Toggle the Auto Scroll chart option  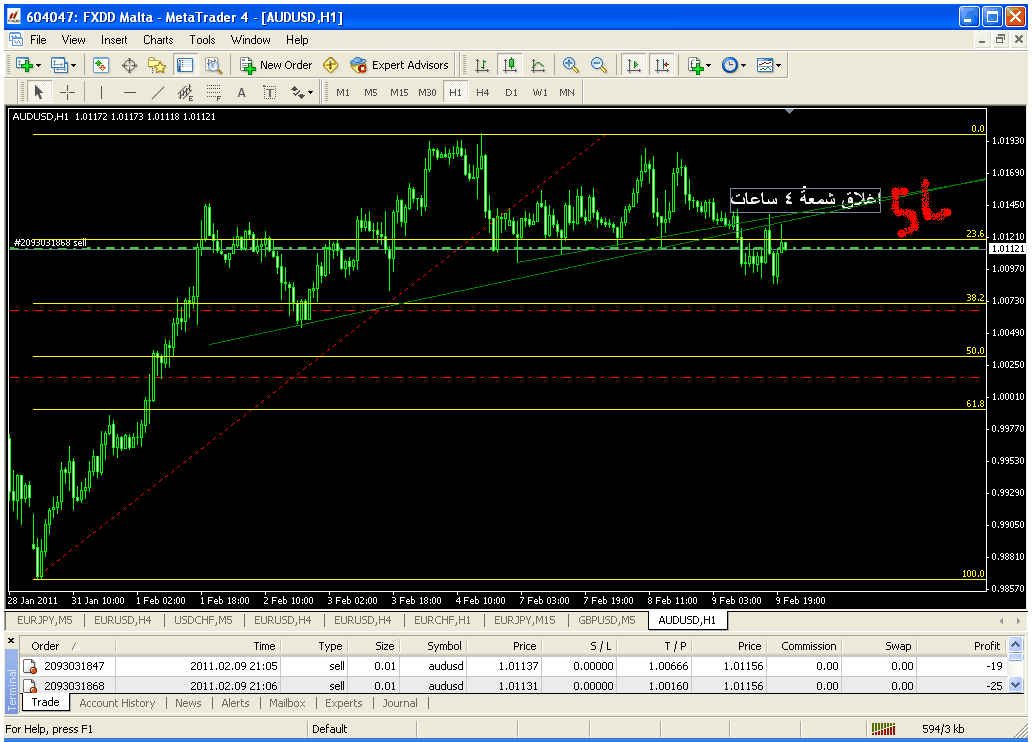(x=633, y=65)
